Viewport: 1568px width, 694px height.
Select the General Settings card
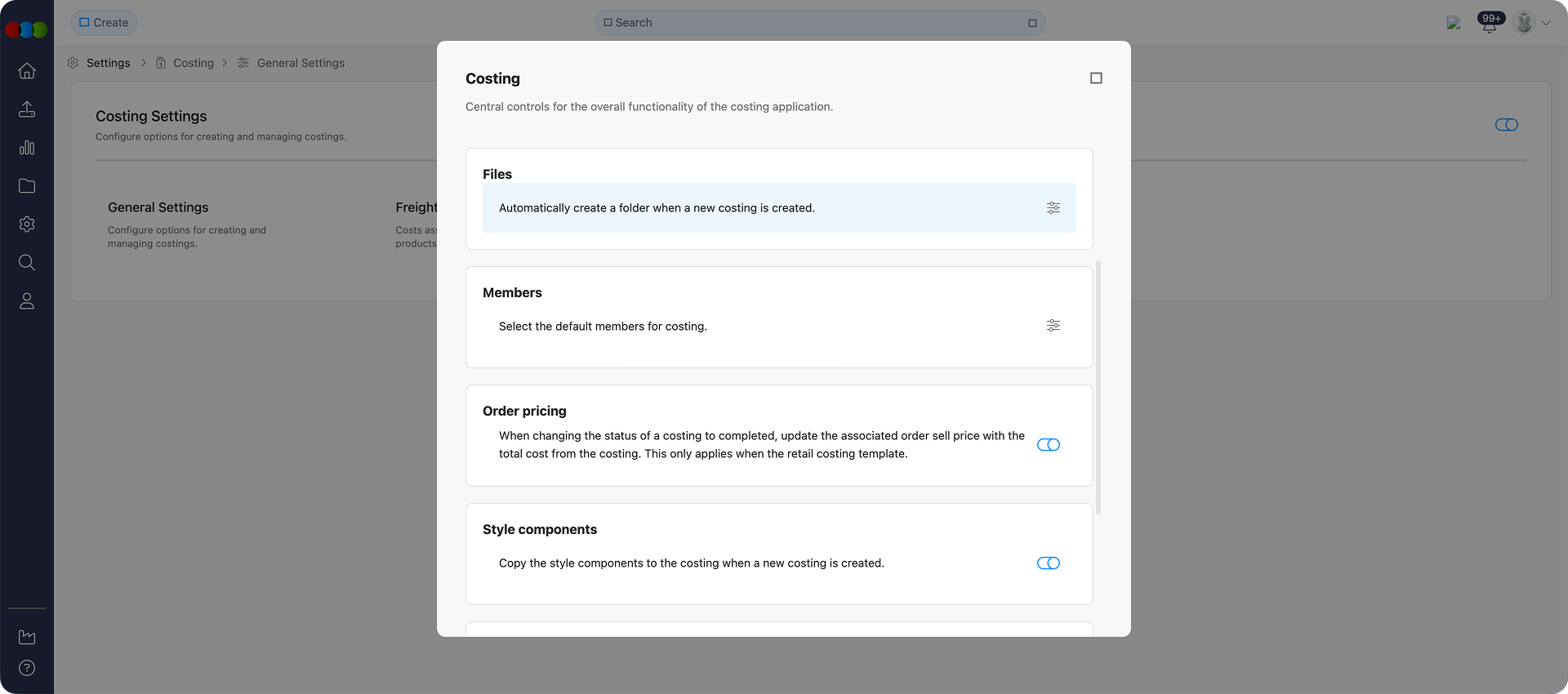188,225
